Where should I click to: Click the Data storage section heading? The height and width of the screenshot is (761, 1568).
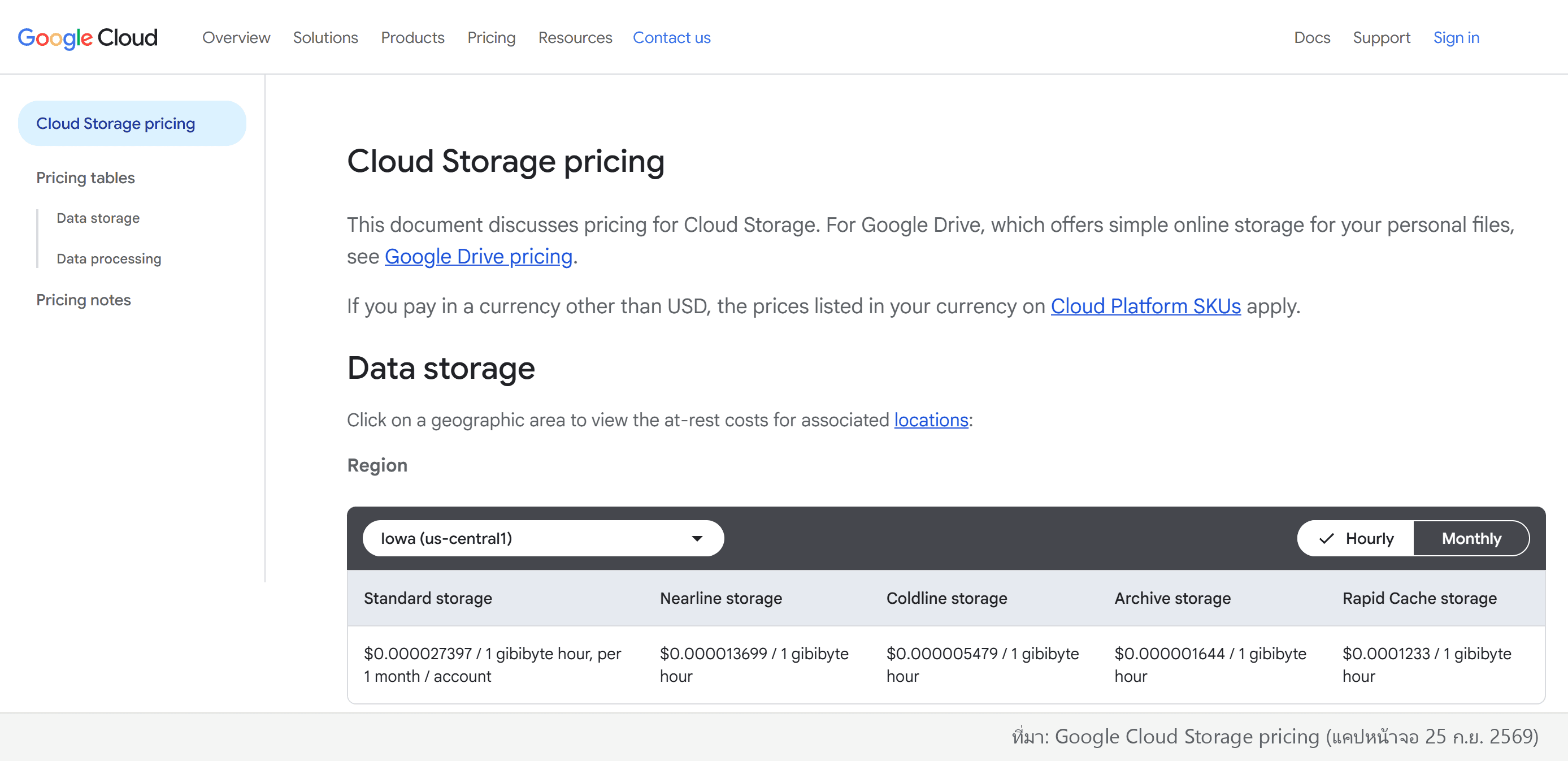(441, 368)
